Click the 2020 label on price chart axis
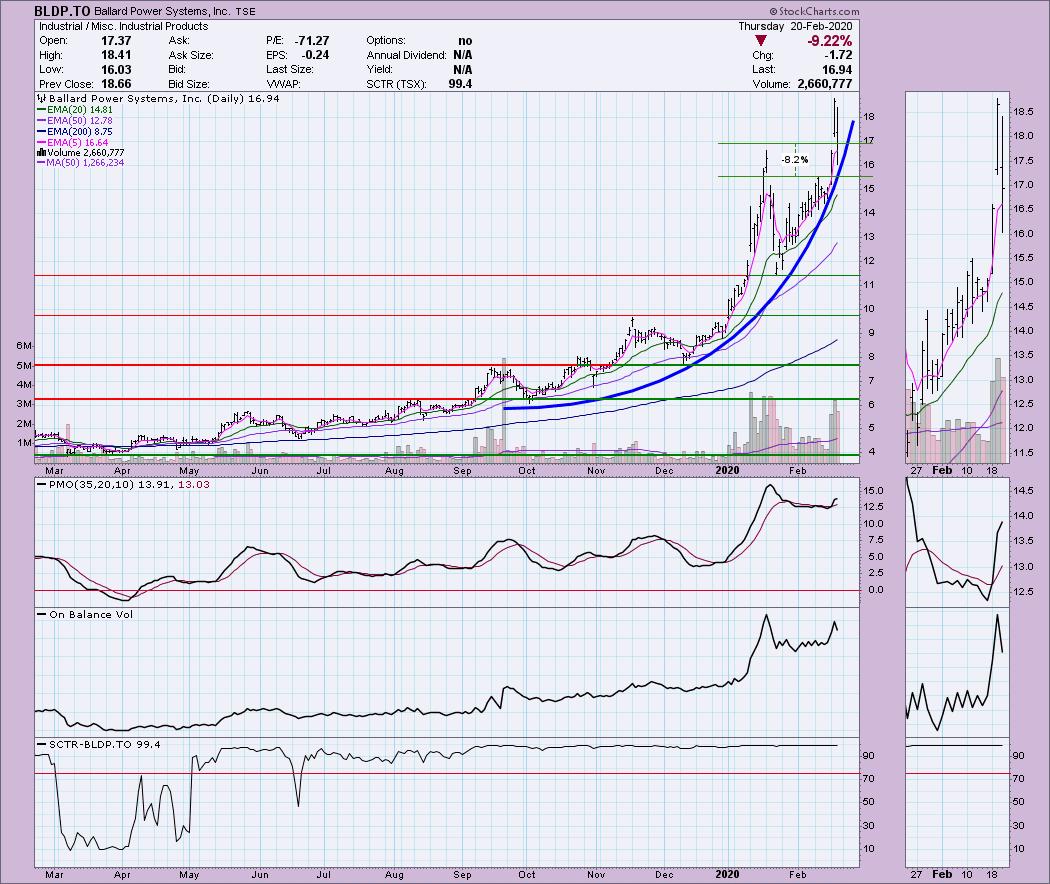1050x884 pixels. 727,469
